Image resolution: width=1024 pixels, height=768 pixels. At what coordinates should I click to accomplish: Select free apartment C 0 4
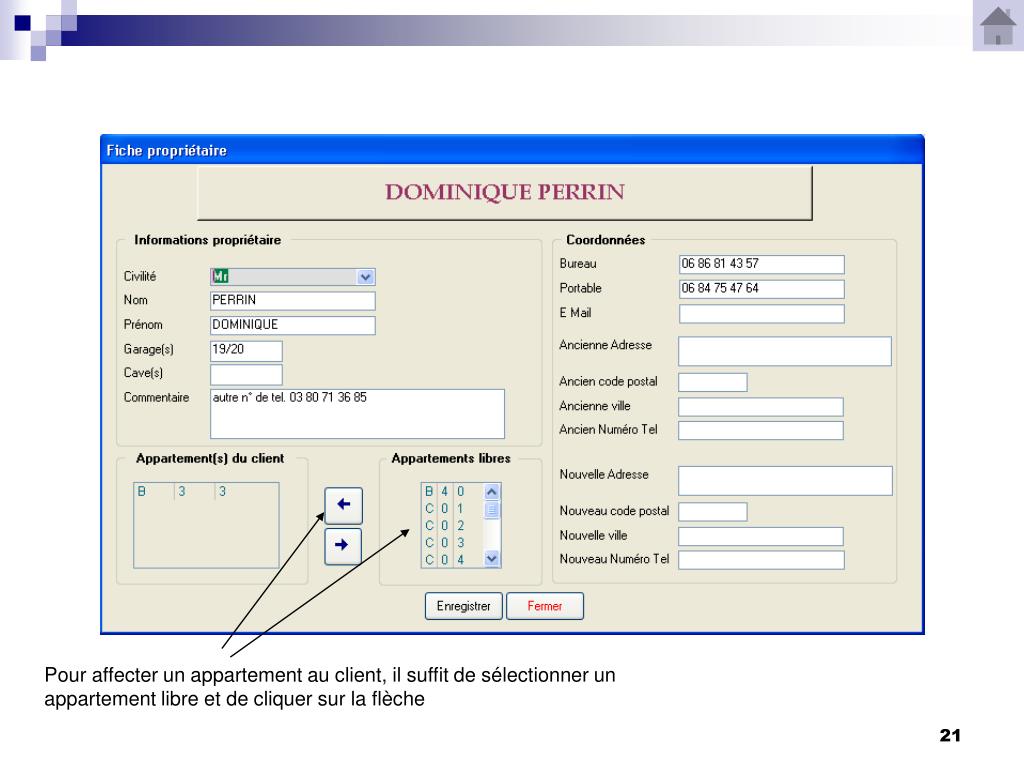453,559
